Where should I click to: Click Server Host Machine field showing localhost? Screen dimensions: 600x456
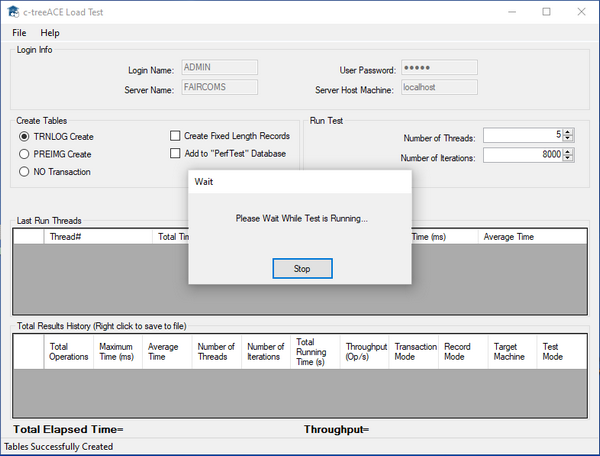[439, 87]
